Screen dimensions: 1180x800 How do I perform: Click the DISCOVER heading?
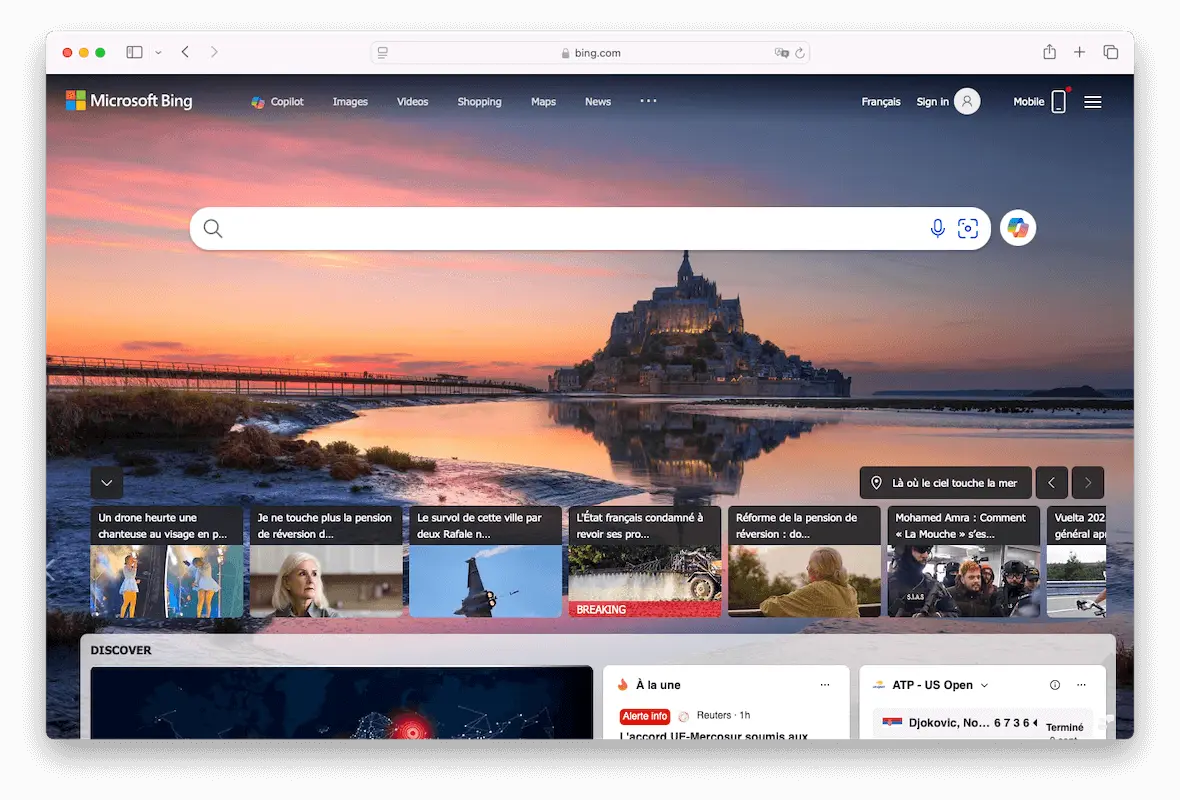pyautogui.click(x=120, y=650)
